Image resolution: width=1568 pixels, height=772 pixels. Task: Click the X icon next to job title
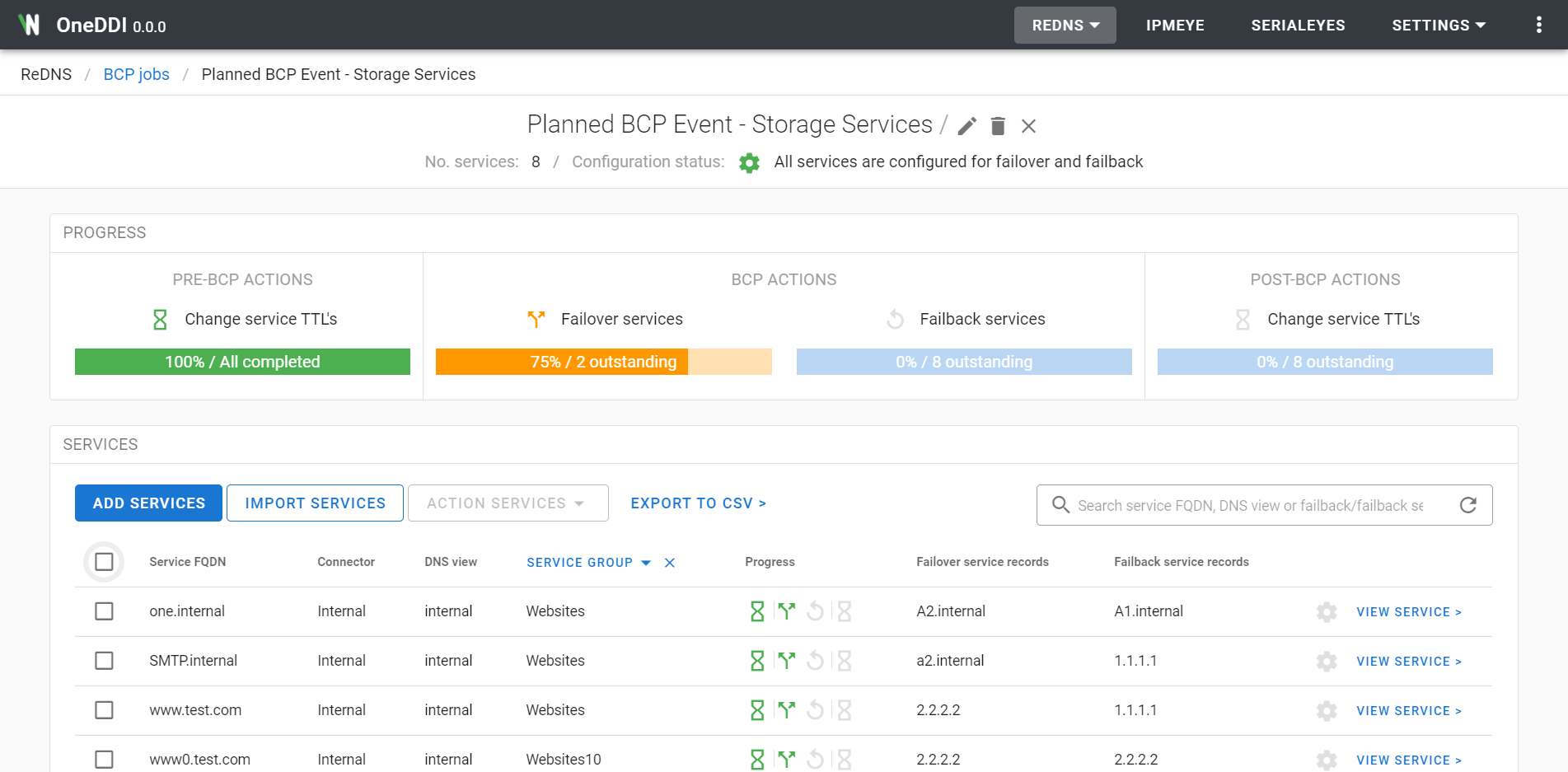(1028, 126)
